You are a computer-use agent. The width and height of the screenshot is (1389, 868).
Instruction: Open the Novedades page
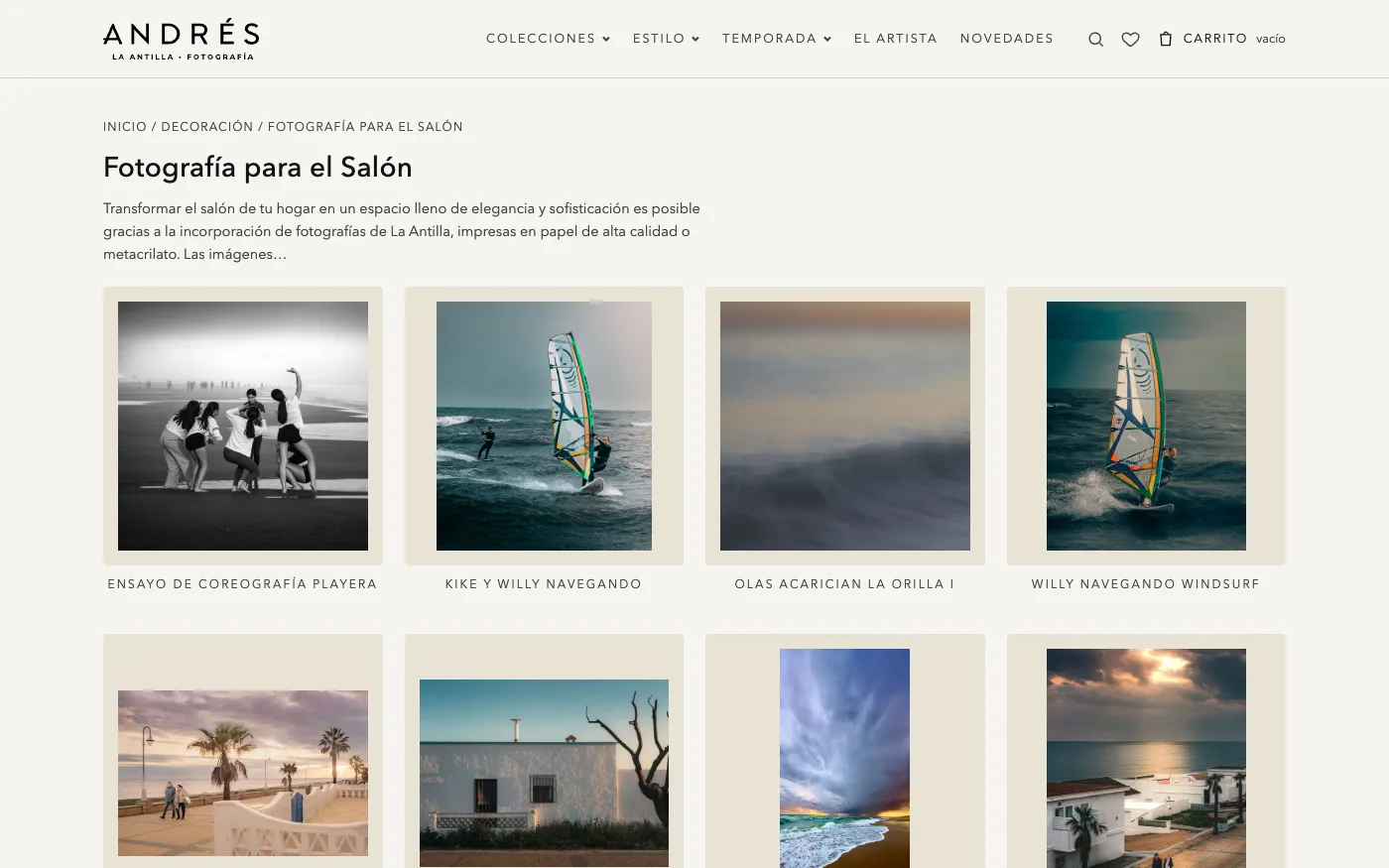[x=1007, y=39]
